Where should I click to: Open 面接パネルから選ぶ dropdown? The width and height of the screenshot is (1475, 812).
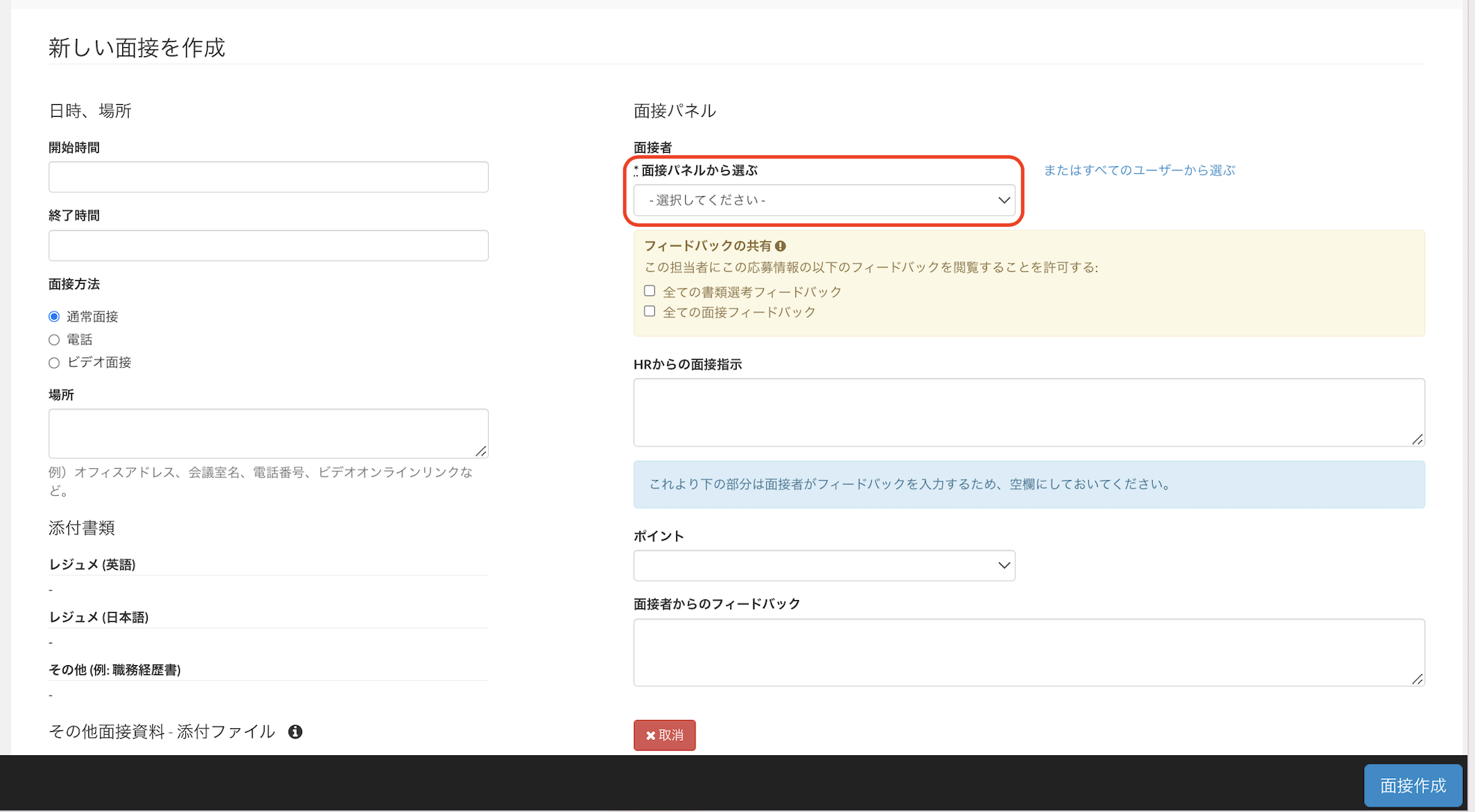click(x=824, y=200)
